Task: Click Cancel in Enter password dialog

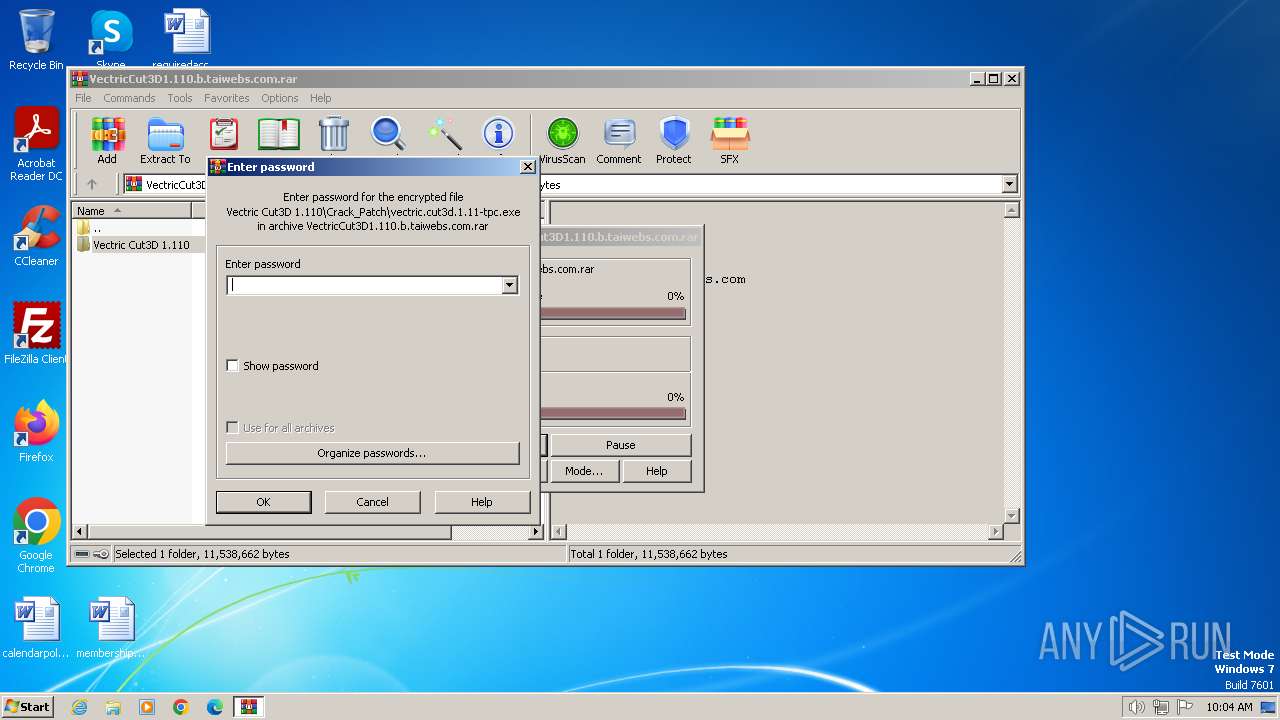Action: (372, 502)
